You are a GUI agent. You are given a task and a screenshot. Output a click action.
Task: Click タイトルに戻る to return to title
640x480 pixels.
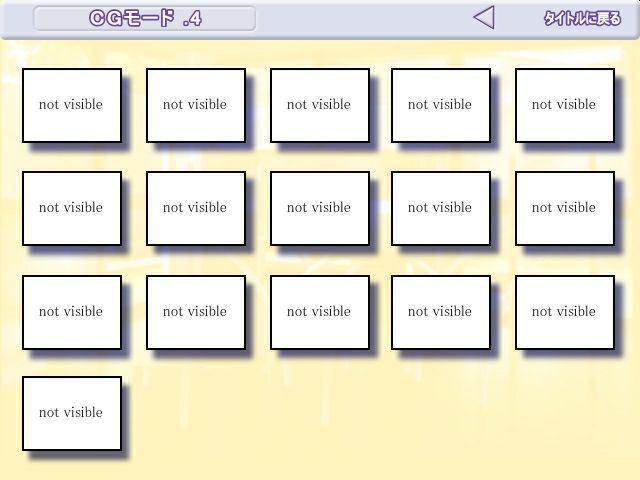(x=581, y=18)
